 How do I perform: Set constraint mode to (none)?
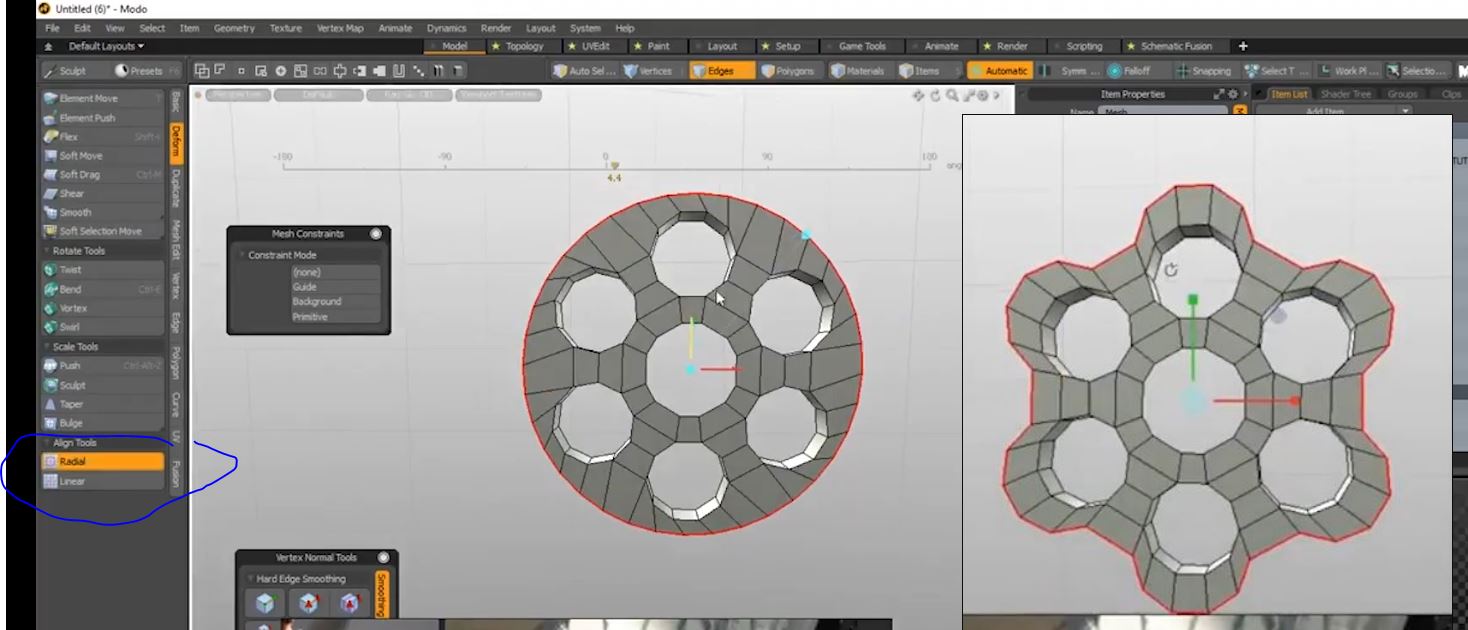[335, 272]
